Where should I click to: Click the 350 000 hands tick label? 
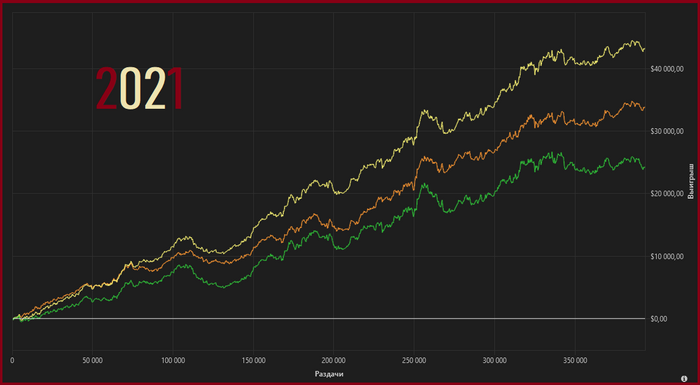[575, 360]
